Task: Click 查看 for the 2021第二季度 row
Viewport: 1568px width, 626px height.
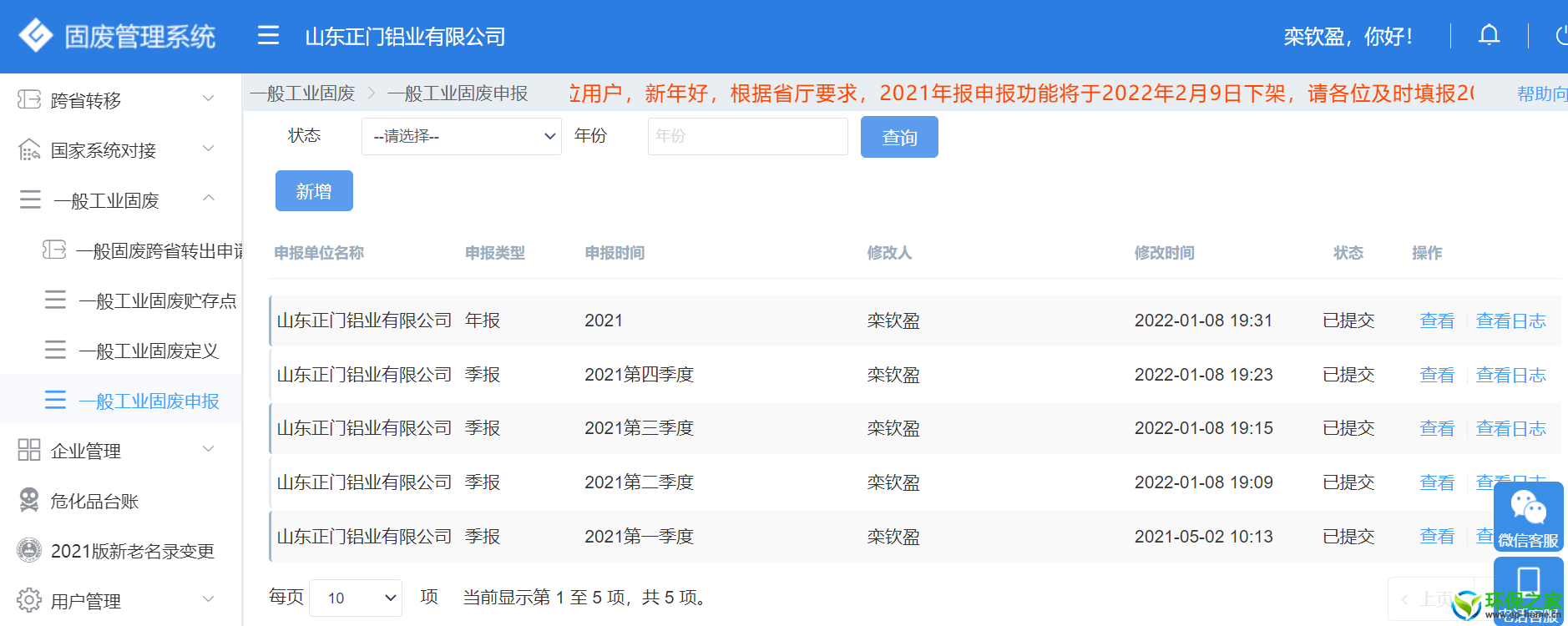Action: [1437, 482]
